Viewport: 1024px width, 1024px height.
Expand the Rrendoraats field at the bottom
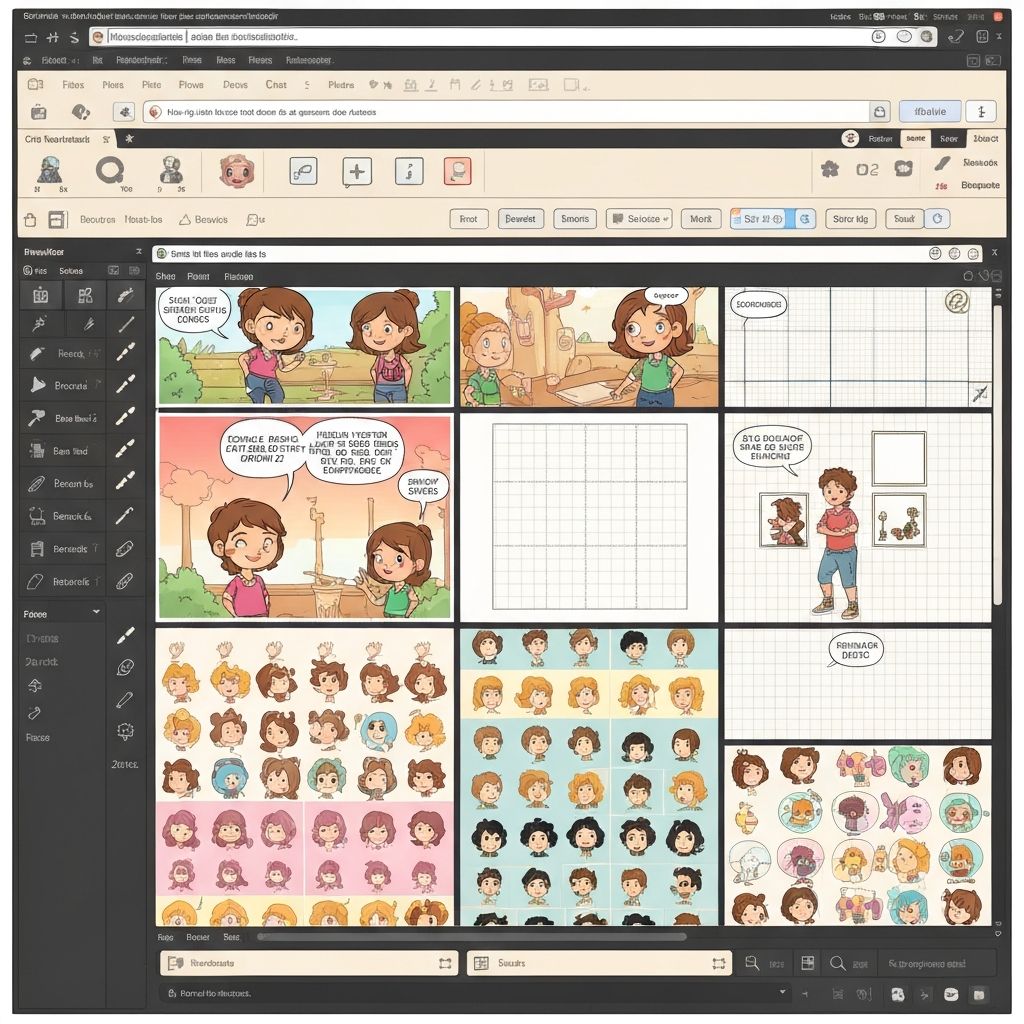(445, 963)
